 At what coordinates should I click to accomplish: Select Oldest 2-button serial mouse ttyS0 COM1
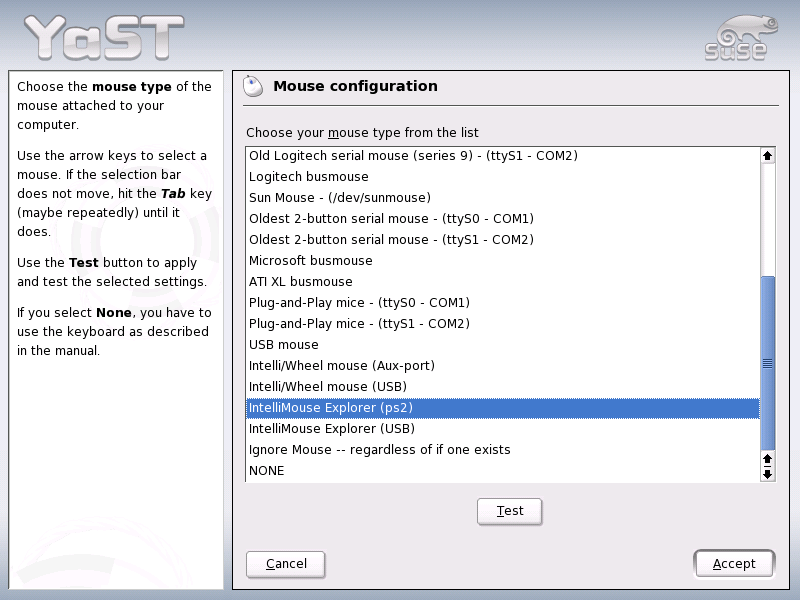(503, 218)
